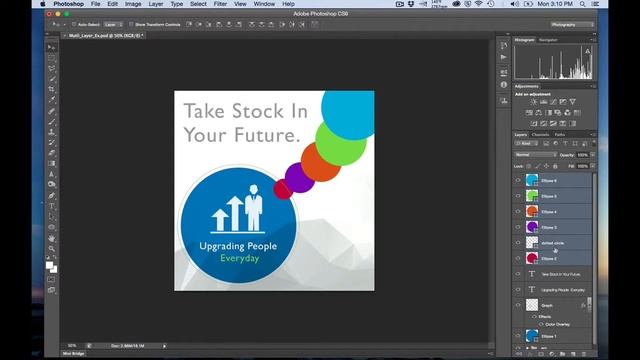The height and width of the screenshot is (360, 640).
Task: Click lock position icon in Layers panel
Action: [x=546, y=166]
